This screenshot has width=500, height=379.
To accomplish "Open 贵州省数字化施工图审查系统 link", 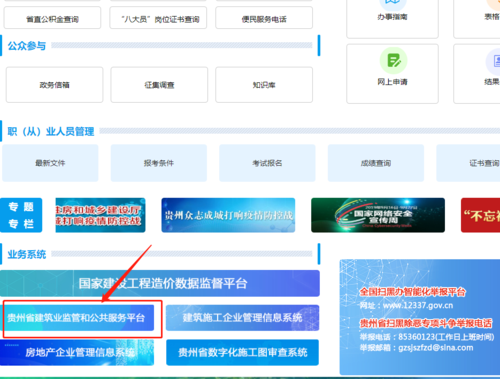I will coord(242,352).
